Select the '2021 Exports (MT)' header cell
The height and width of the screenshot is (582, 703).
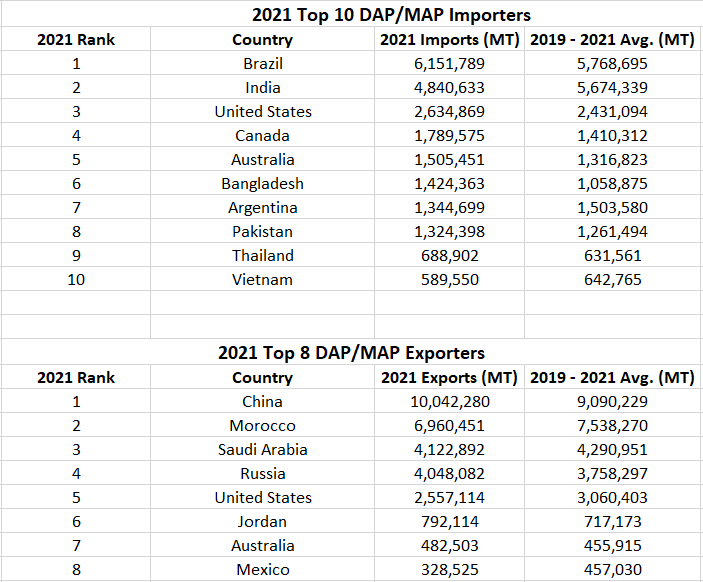coord(450,378)
